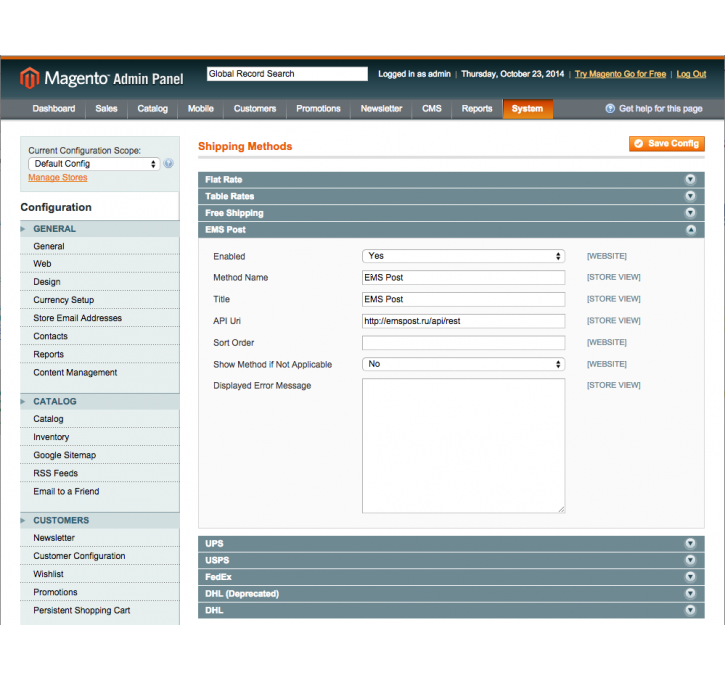Image resolution: width=725 pixels, height=680 pixels.
Task: Open the System menu
Action: pyautogui.click(x=528, y=109)
